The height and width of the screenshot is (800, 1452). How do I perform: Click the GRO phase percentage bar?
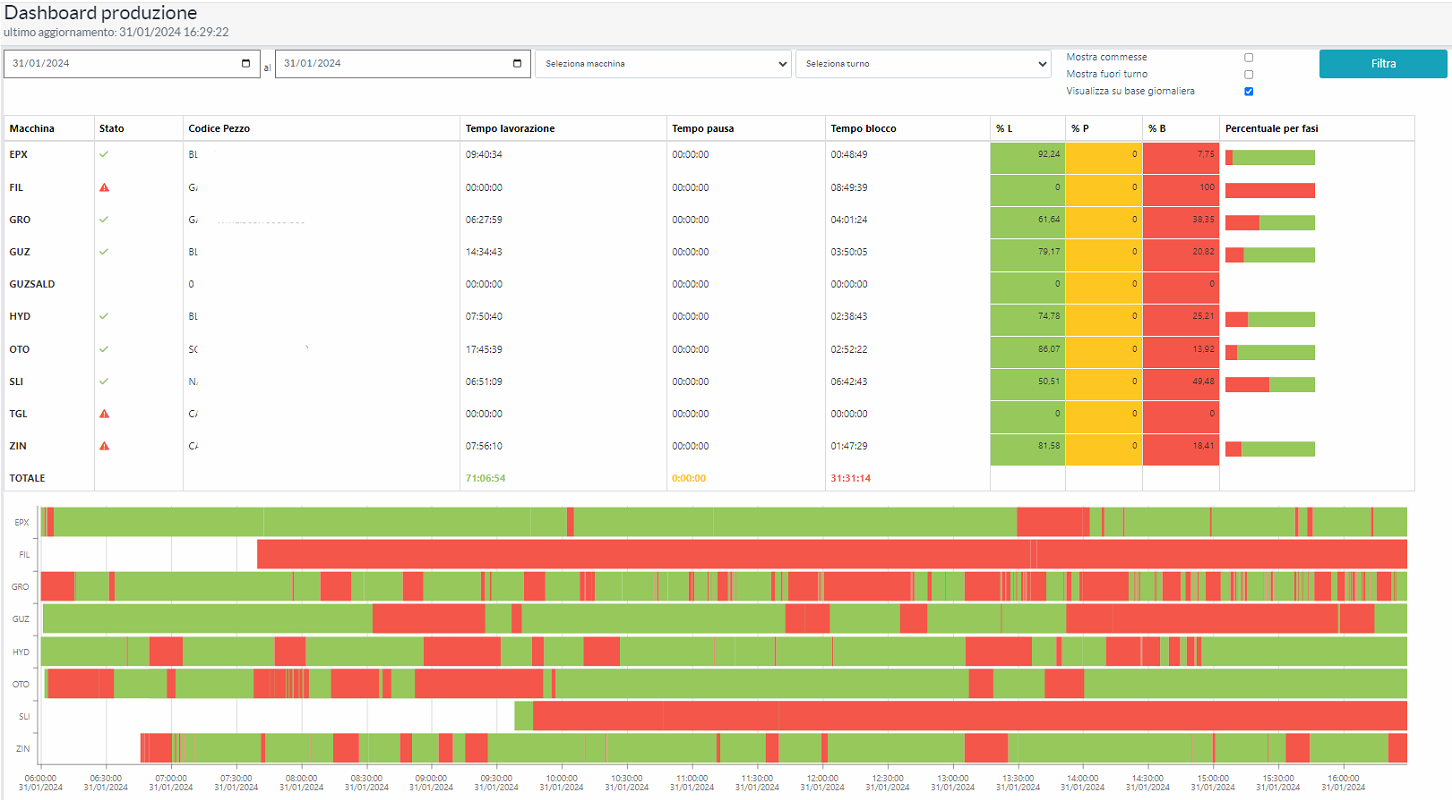1270,222
